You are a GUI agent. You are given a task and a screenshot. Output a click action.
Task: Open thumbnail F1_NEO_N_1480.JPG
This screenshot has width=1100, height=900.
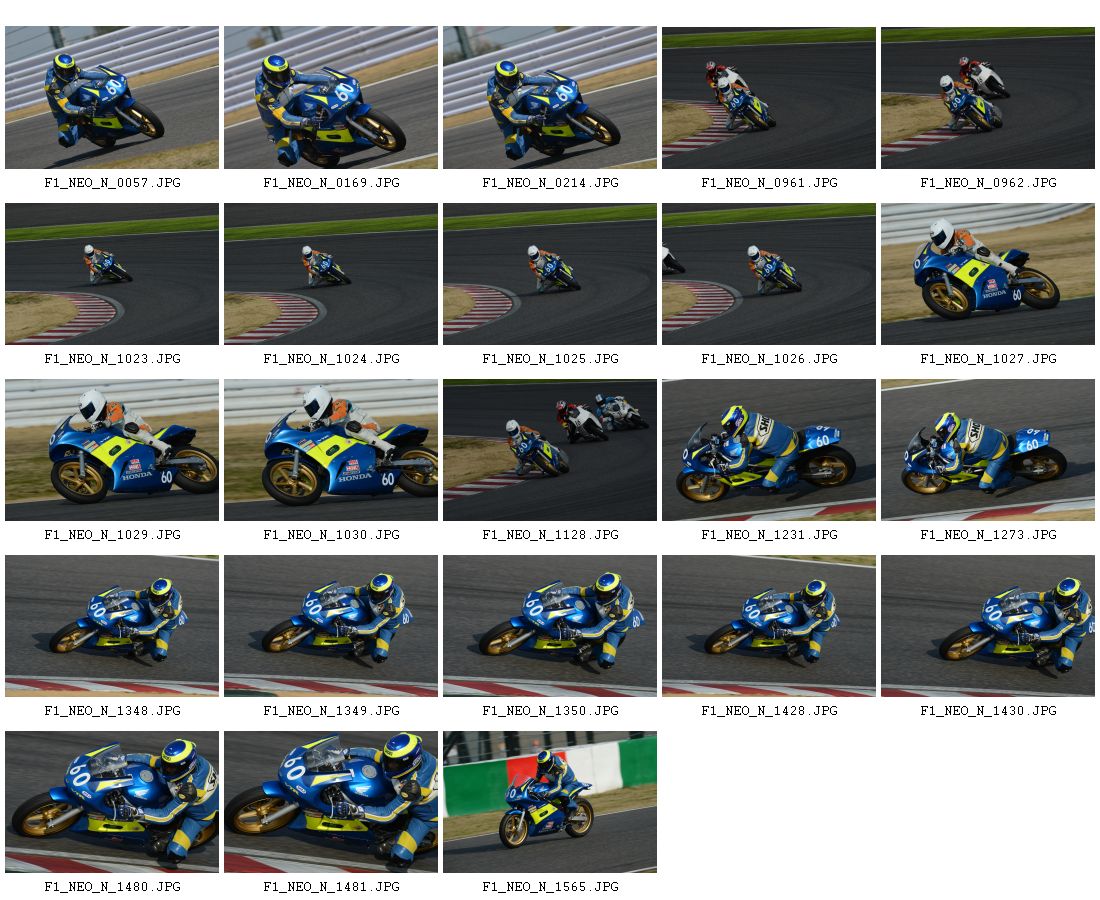click(x=112, y=802)
